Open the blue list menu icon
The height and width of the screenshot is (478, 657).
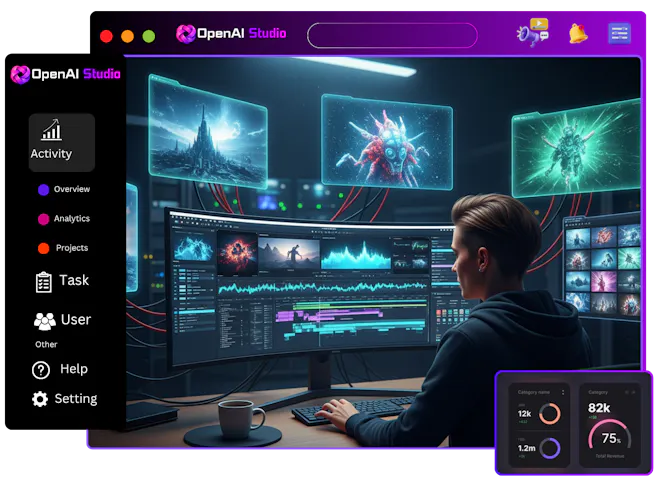[619, 34]
